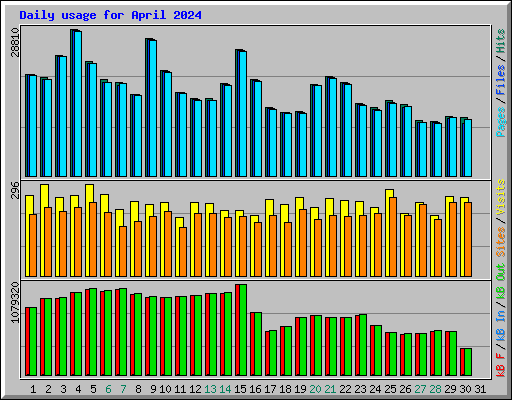Click the 'Hits' legend label
Image resolution: width=512 pixels, height=400 pixels.
(x=501, y=41)
